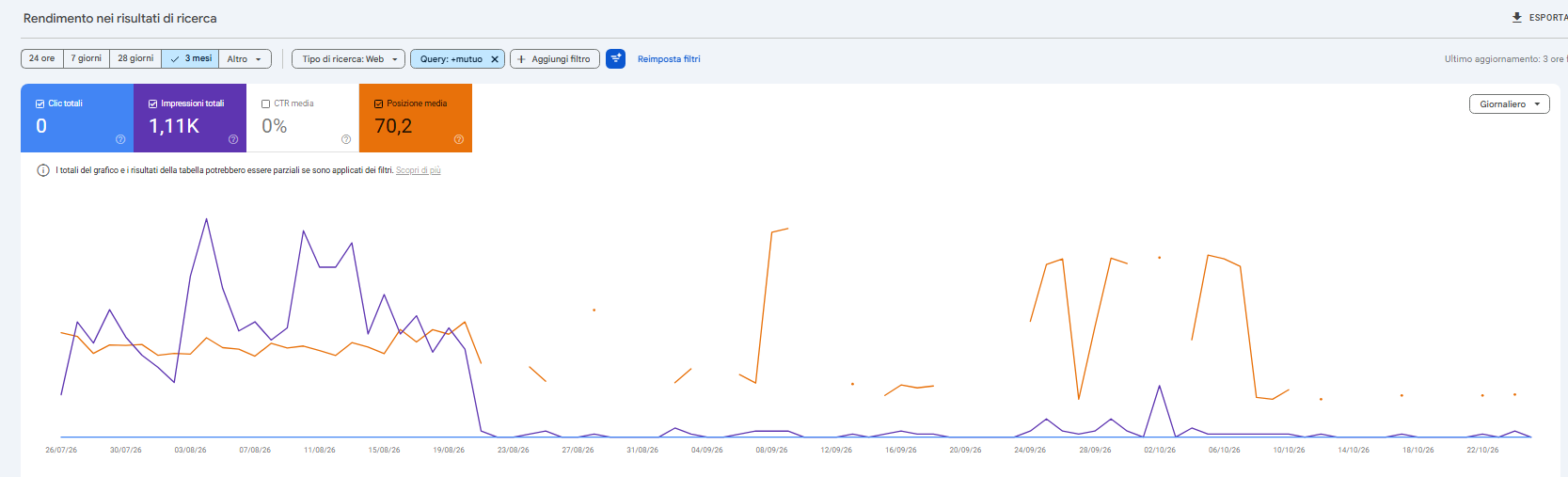Open the Giornaliero granularity dropdown
This screenshot has width=1568, height=477.
pos(1509,104)
